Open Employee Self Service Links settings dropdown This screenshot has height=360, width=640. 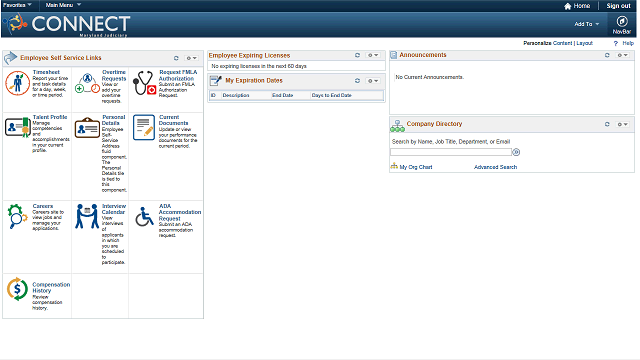tap(191, 58)
